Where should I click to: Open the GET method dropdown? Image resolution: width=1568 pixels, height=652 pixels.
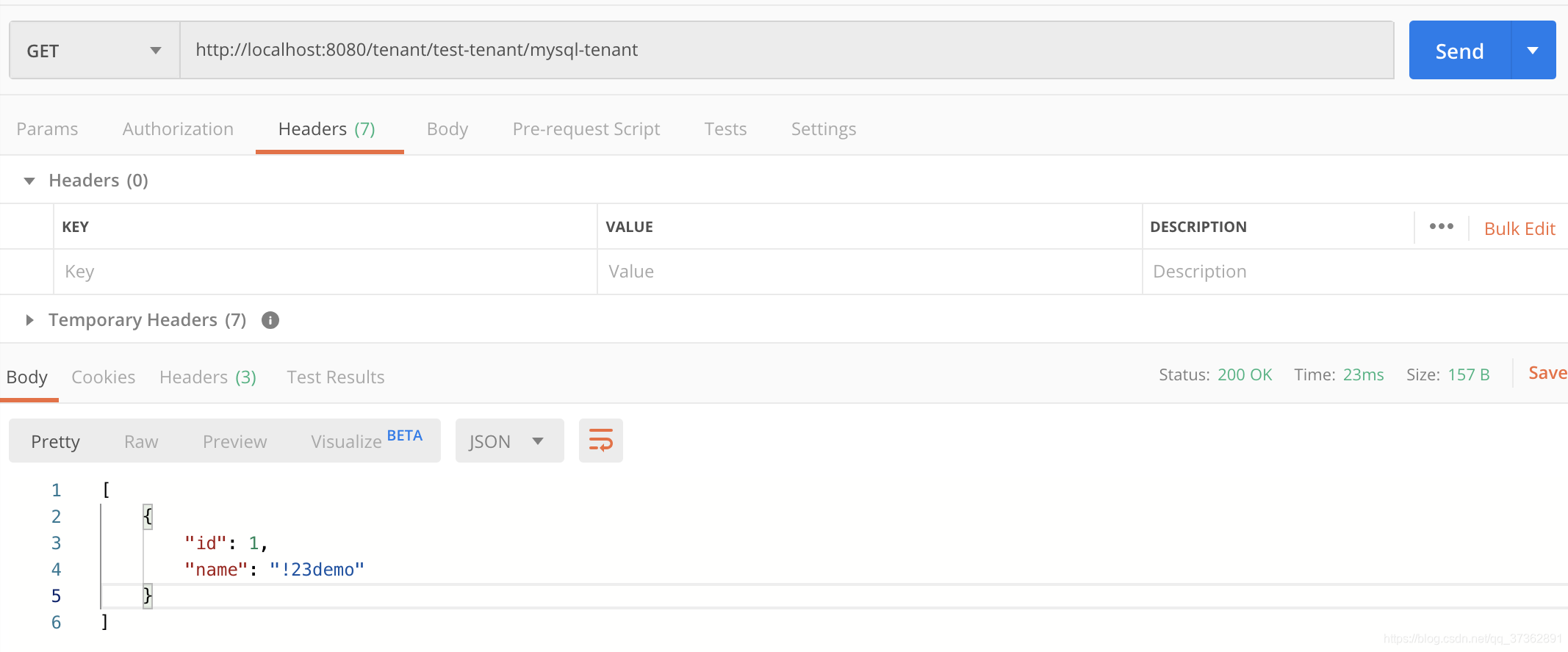click(x=94, y=51)
